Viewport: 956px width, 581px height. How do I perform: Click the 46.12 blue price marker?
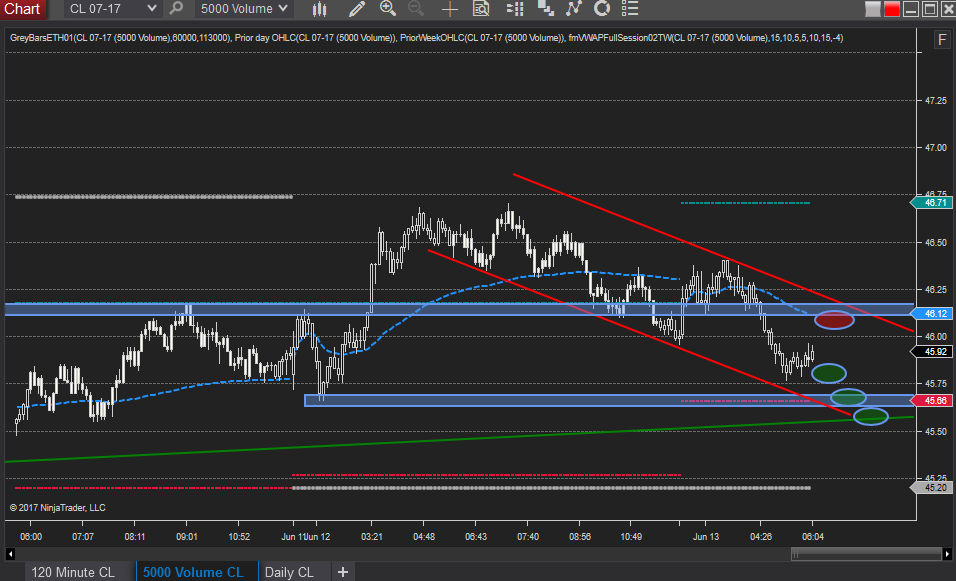tap(932, 313)
